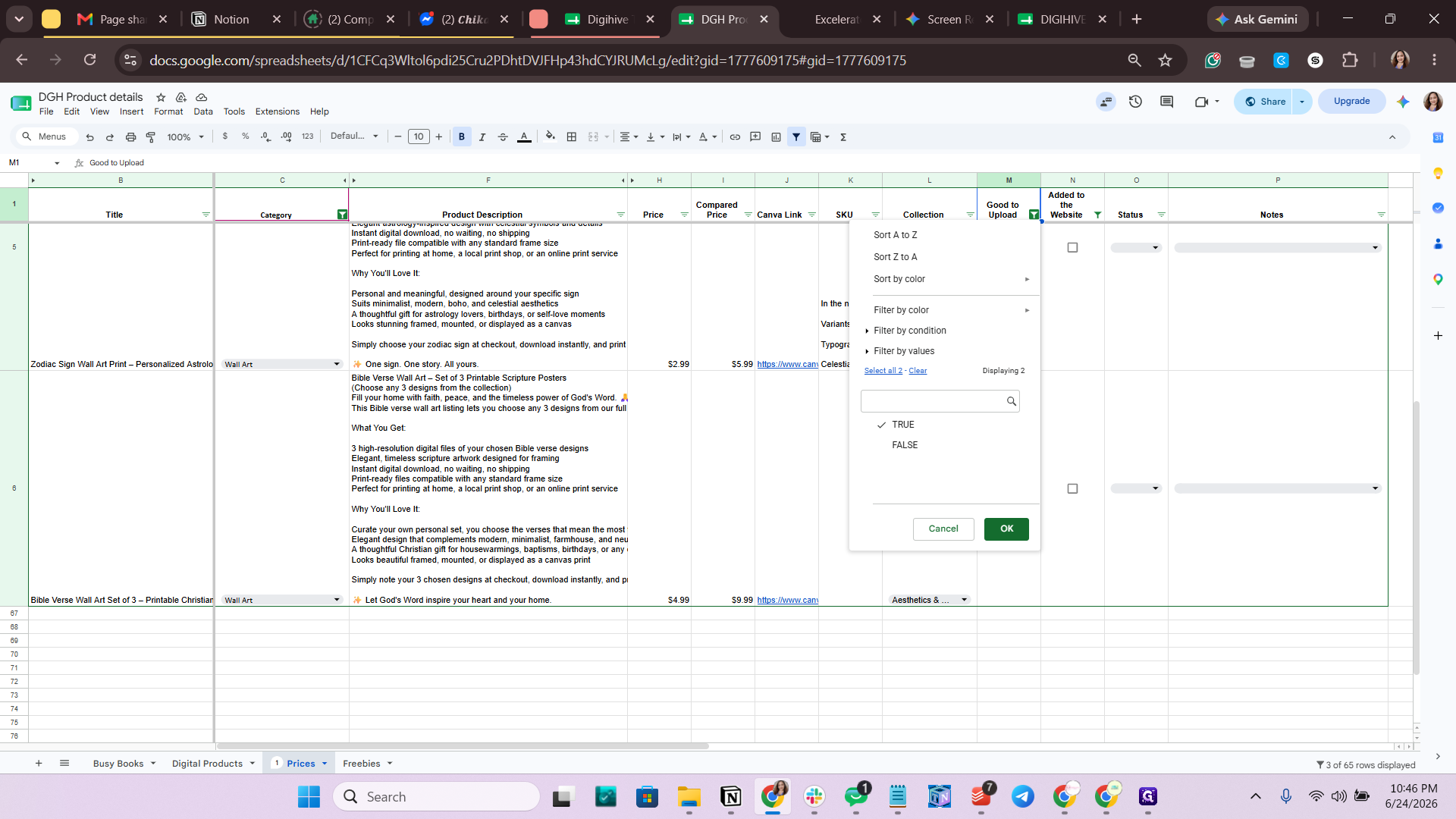Switch to the Freebies sheet tab
Screen dimensions: 1456x819
361,764
